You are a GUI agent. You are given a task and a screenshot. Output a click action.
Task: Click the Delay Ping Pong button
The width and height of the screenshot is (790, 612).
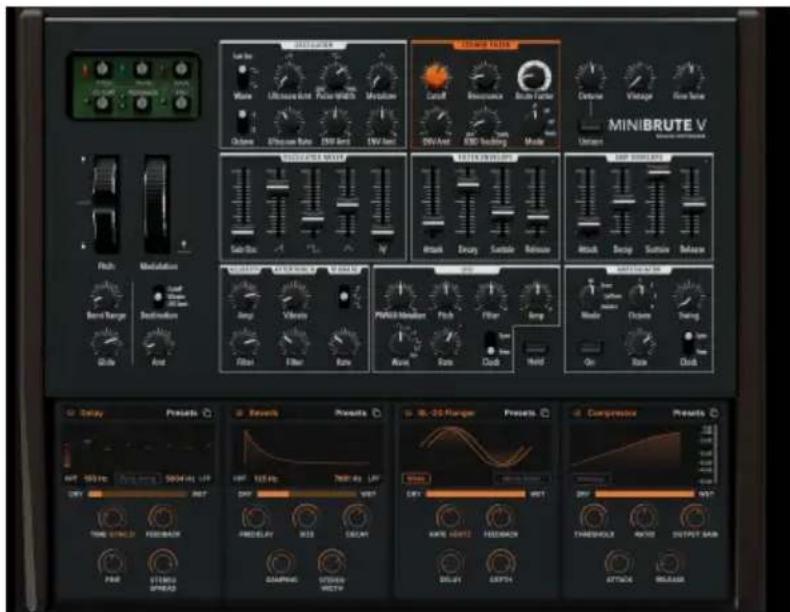click(138, 479)
